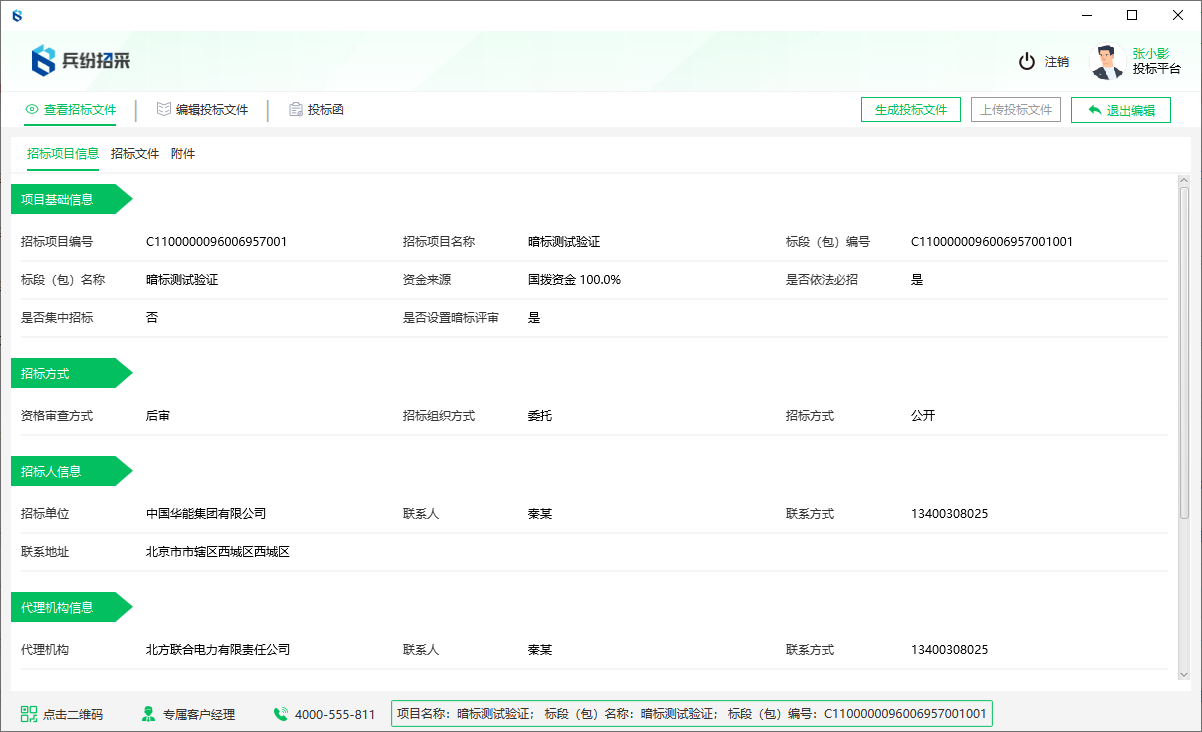Click the power icon beside 注销

tap(1027, 60)
